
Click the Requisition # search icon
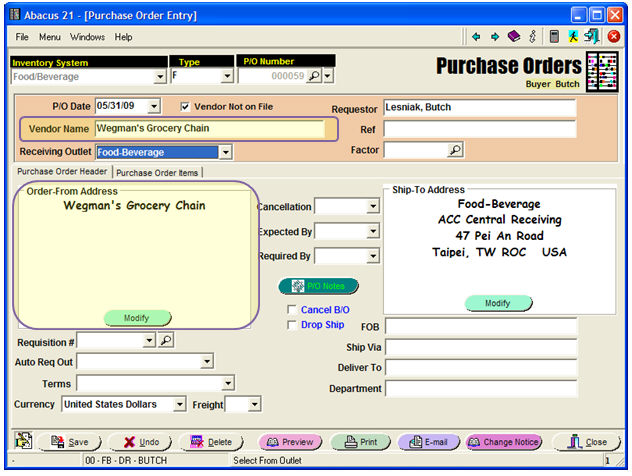click(166, 341)
